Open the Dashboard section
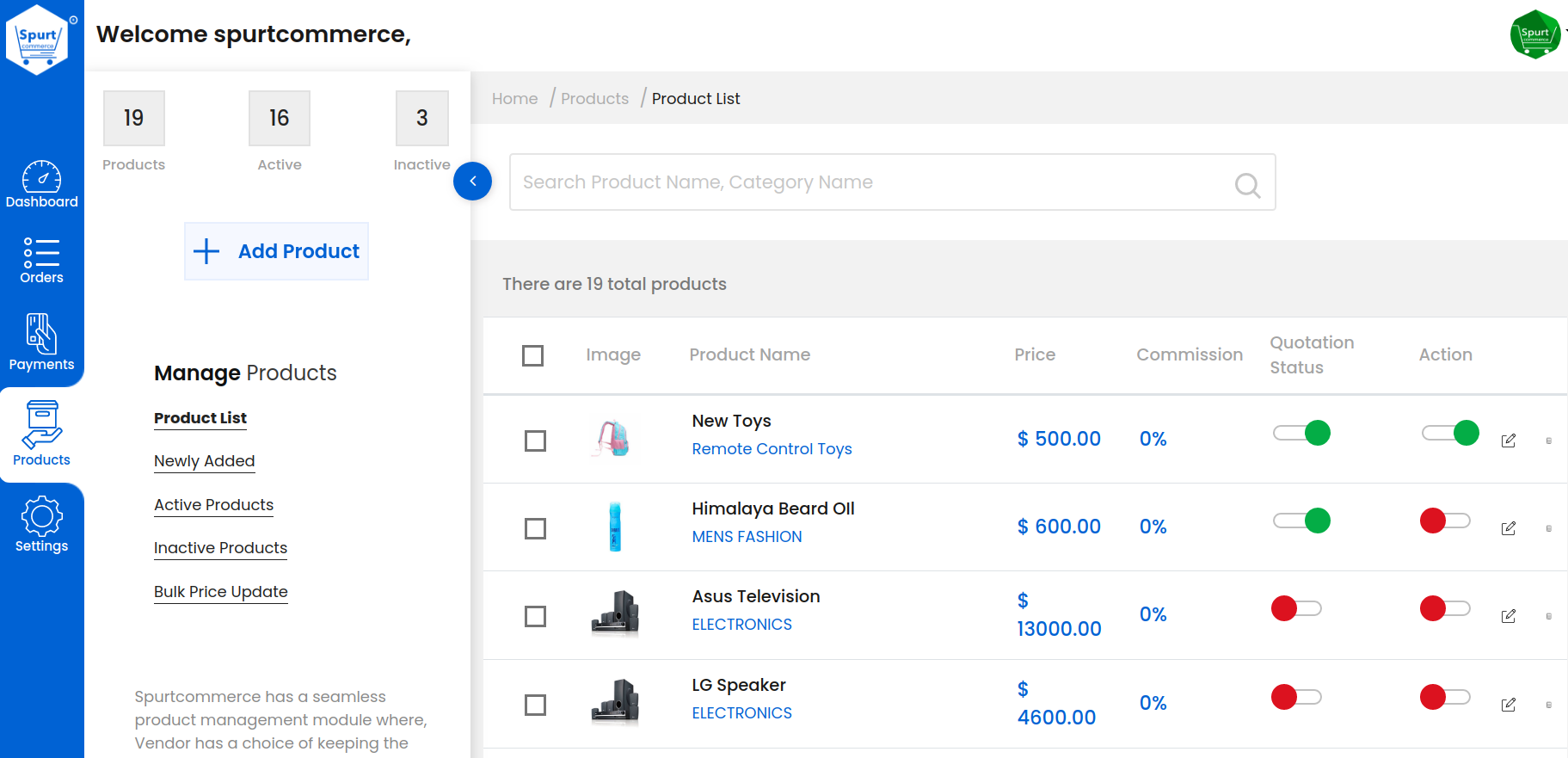The width and height of the screenshot is (1568, 758). pos(41,184)
